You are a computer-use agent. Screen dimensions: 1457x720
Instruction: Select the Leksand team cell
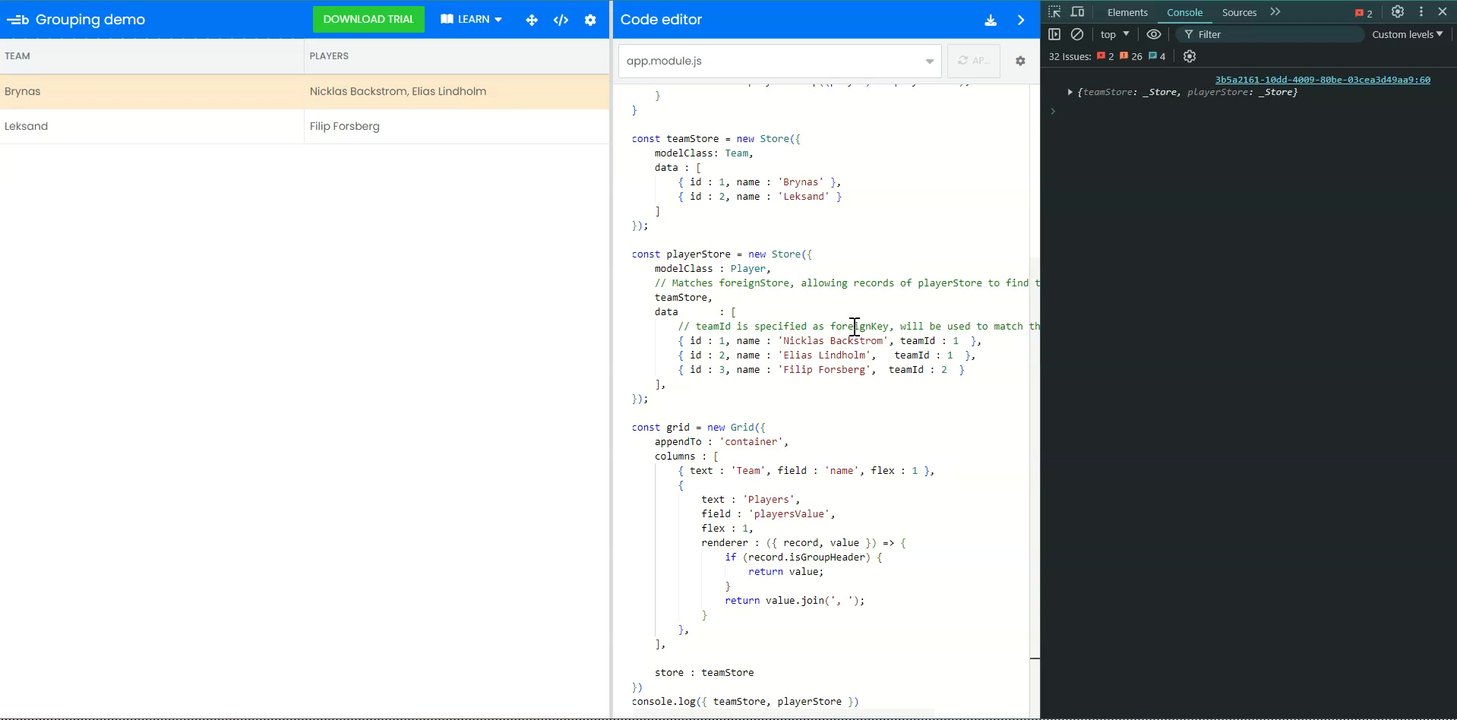click(x=152, y=126)
